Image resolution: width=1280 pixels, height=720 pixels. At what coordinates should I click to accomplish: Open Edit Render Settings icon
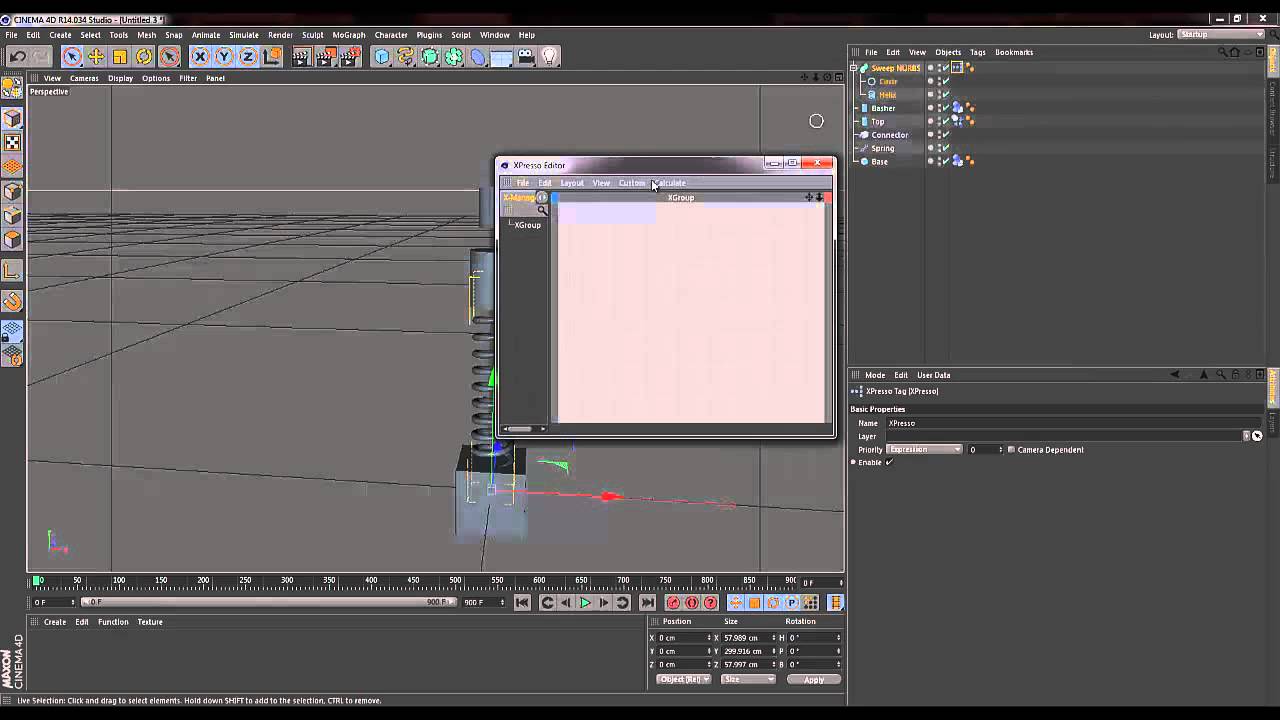(349, 57)
